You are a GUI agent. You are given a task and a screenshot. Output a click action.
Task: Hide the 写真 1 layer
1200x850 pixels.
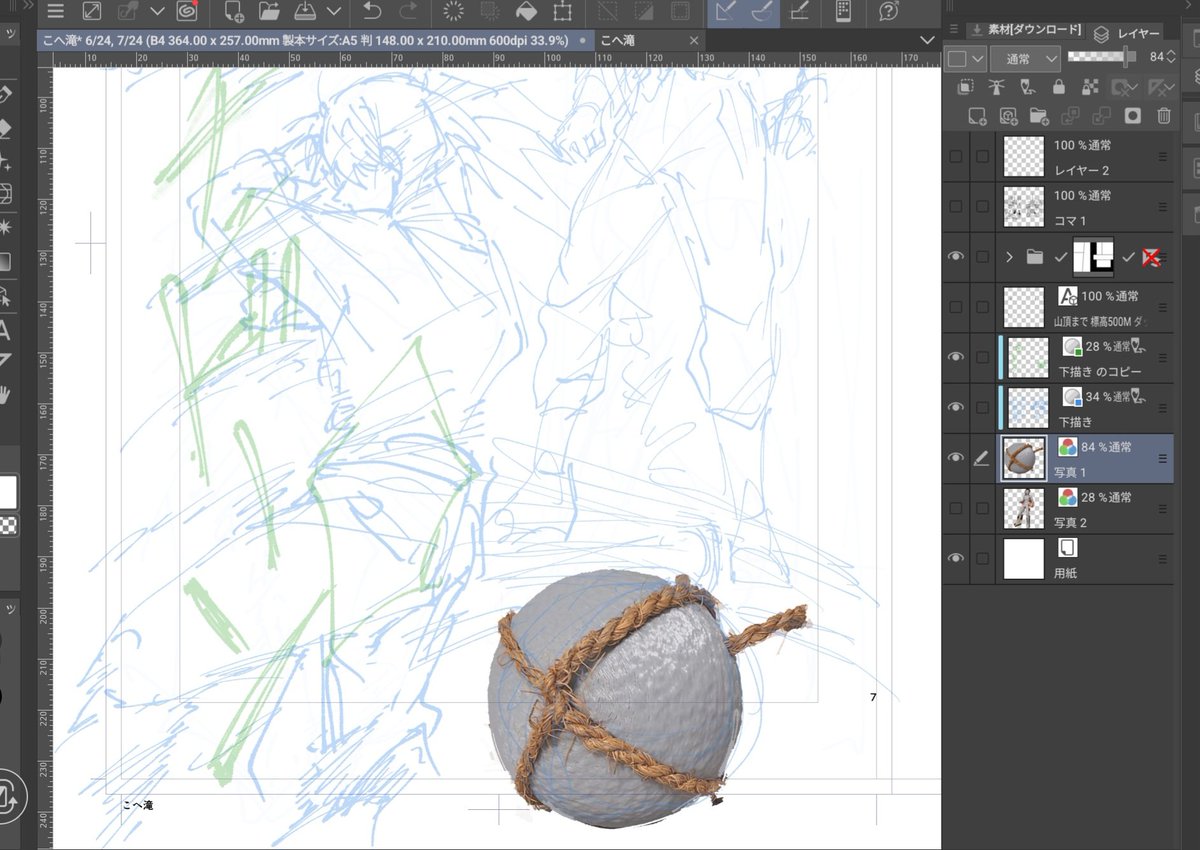[x=956, y=458]
